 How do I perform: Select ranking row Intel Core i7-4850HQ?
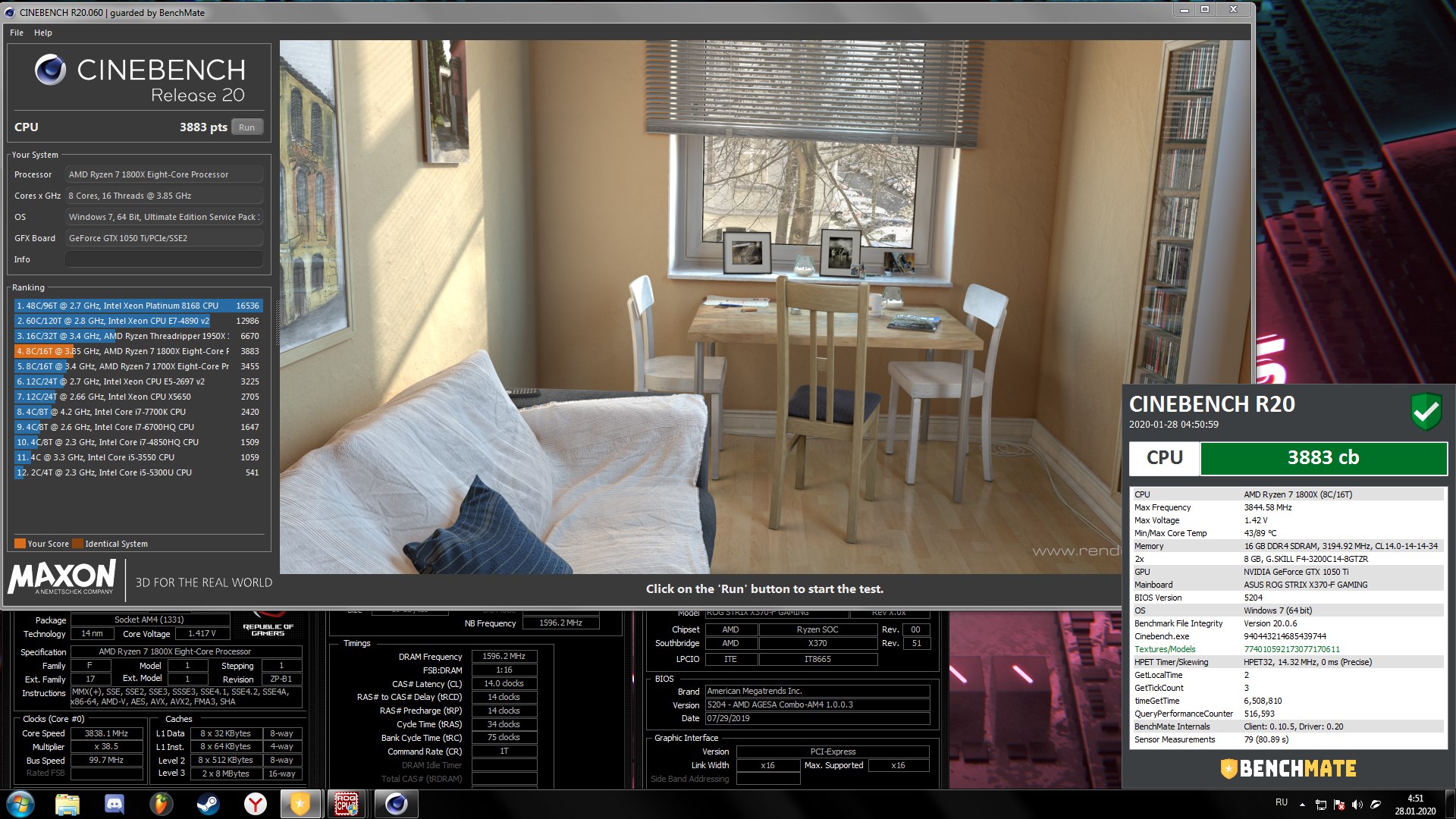pyautogui.click(x=138, y=442)
